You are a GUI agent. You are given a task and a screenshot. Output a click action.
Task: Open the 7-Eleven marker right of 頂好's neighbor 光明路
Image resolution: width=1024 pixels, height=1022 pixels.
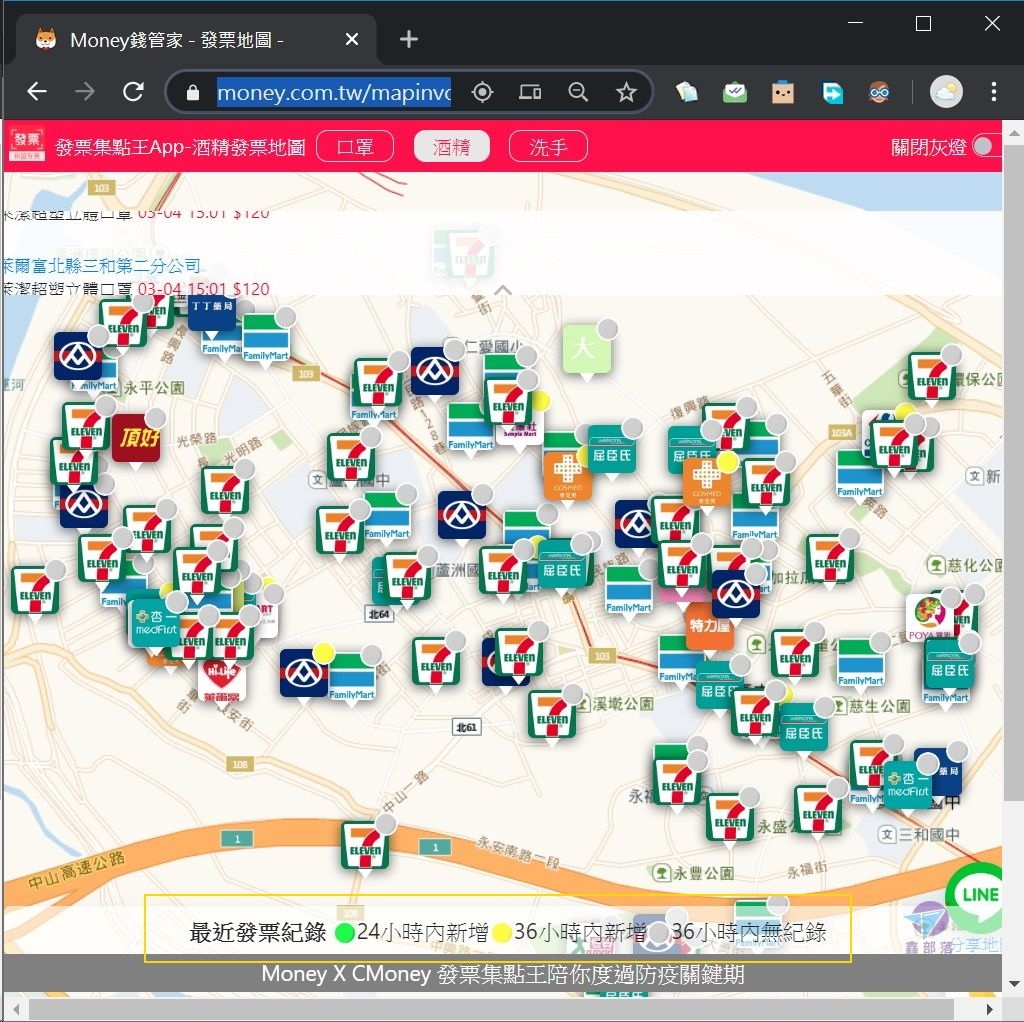(225, 490)
